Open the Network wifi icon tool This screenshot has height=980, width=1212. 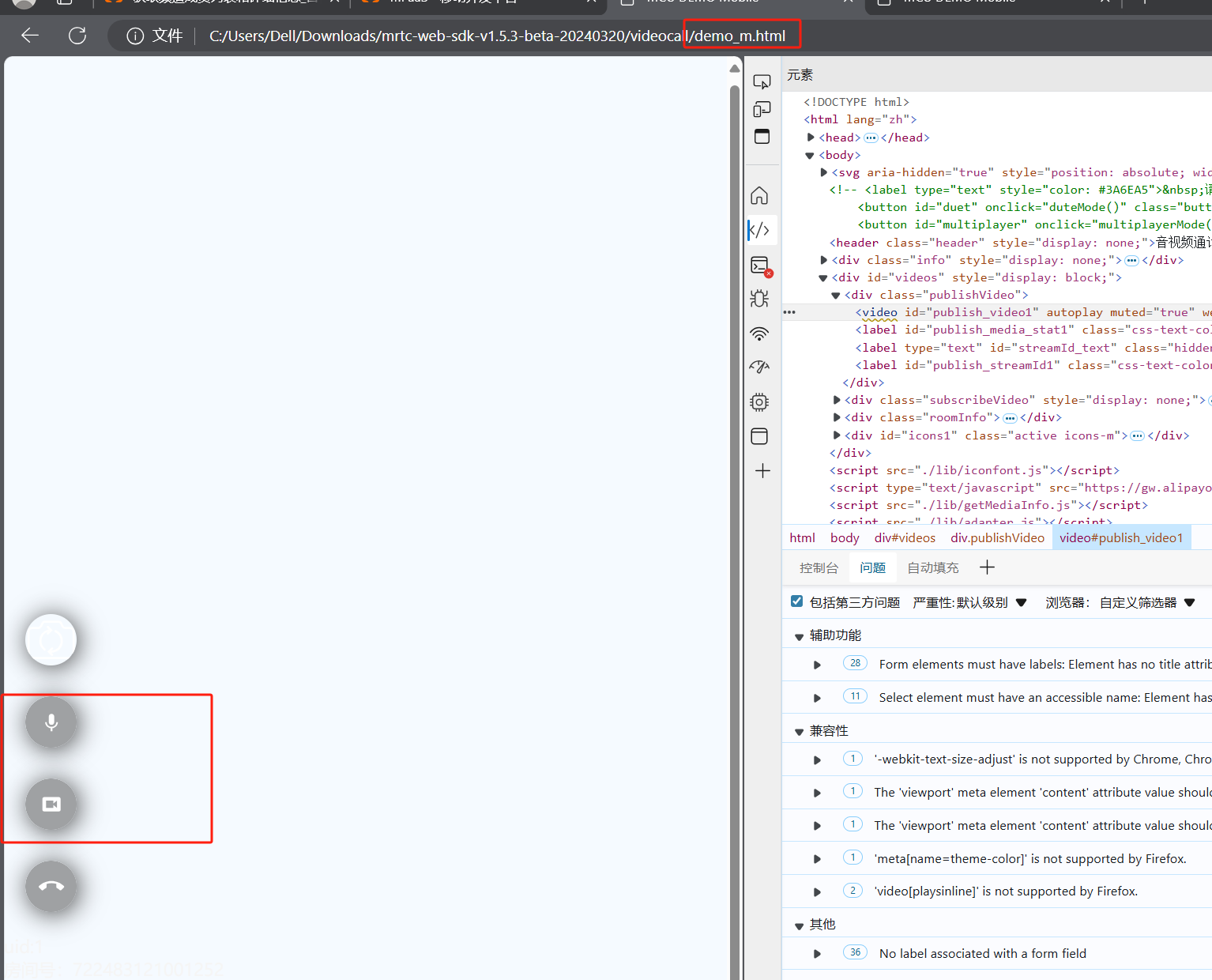pos(759,334)
